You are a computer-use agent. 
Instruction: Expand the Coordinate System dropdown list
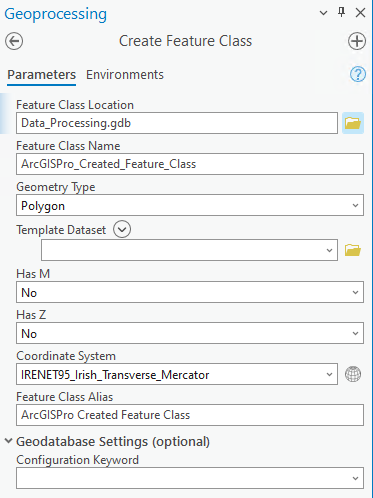click(x=329, y=374)
